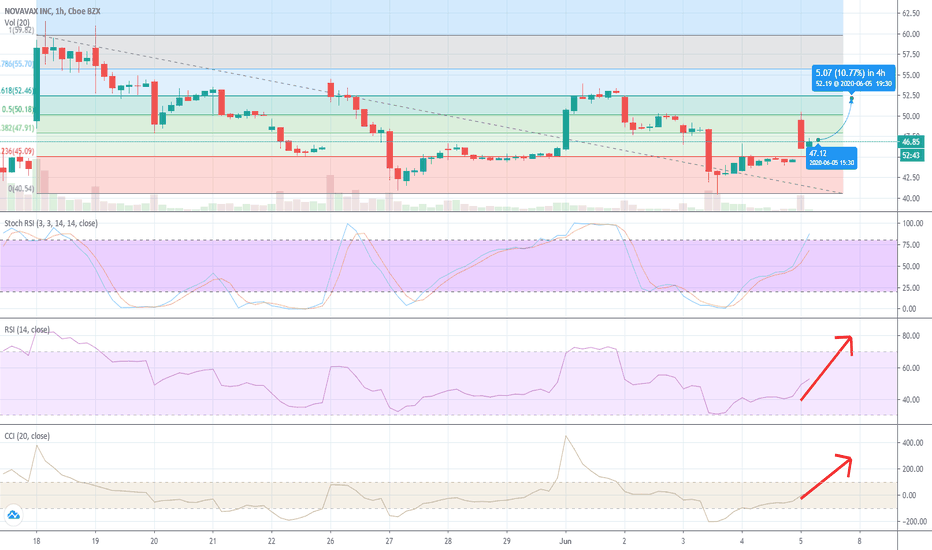Click the forecast endpoint dot near 52.50
Viewport: 932px width, 550px height.
click(x=852, y=99)
